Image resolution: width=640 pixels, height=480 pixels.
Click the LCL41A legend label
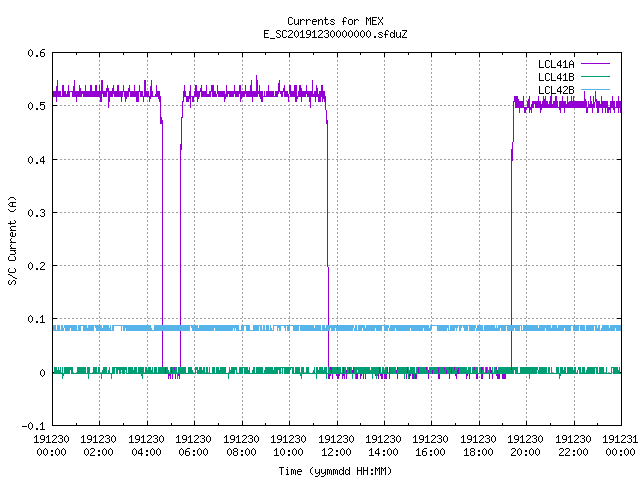click(556, 64)
